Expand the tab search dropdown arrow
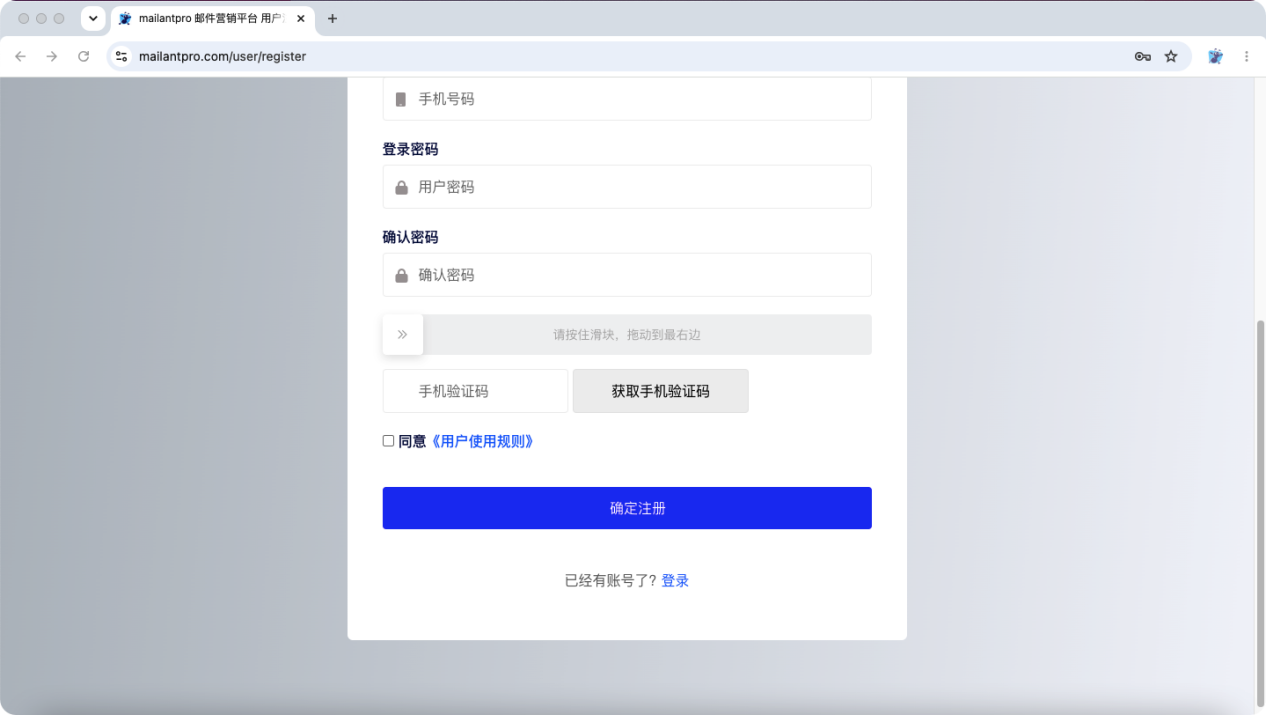The image size is (1266, 715). click(93, 19)
